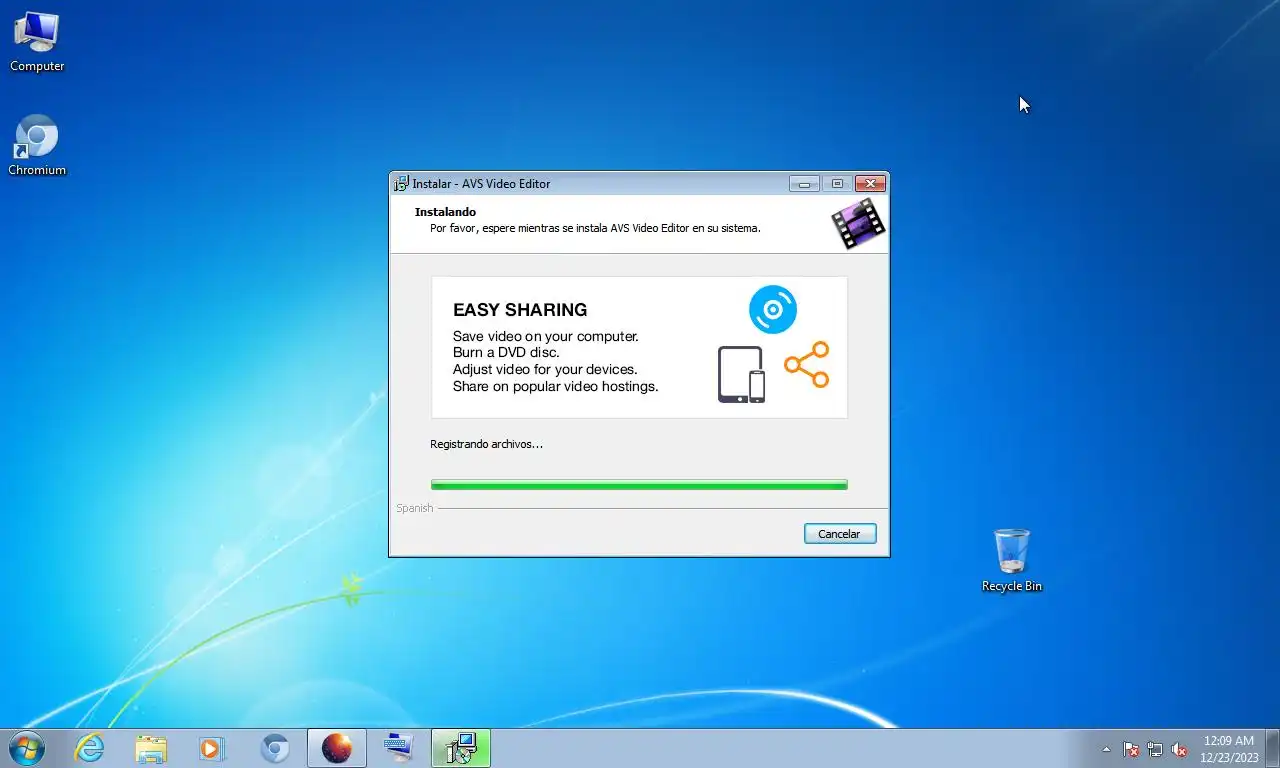Click the orange share icon in banner
This screenshot has height=768, width=1280.
click(x=807, y=365)
